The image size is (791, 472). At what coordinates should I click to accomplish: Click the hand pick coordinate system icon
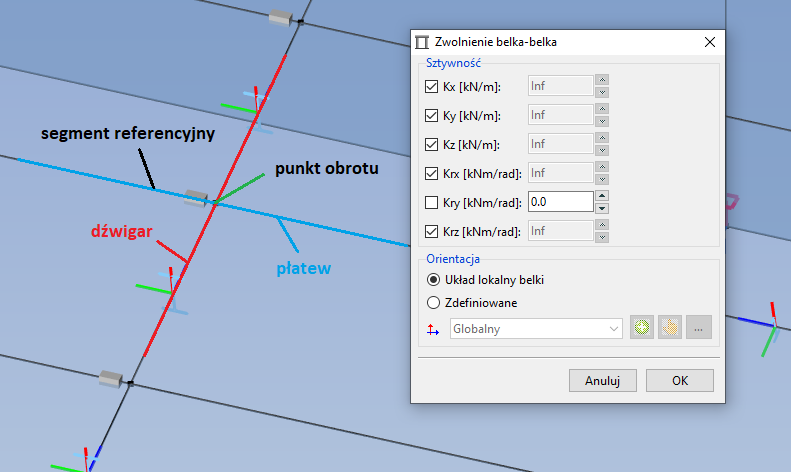(x=670, y=328)
